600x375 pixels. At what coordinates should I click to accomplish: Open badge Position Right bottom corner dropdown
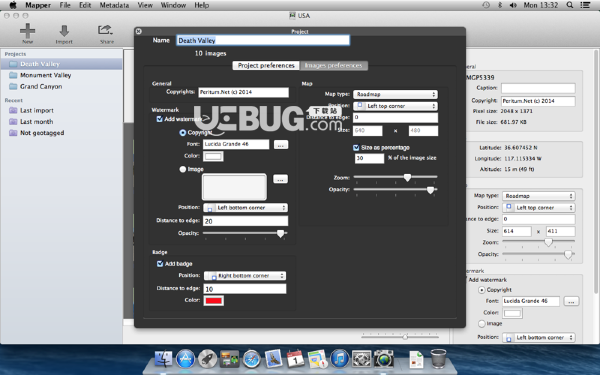click(245, 276)
